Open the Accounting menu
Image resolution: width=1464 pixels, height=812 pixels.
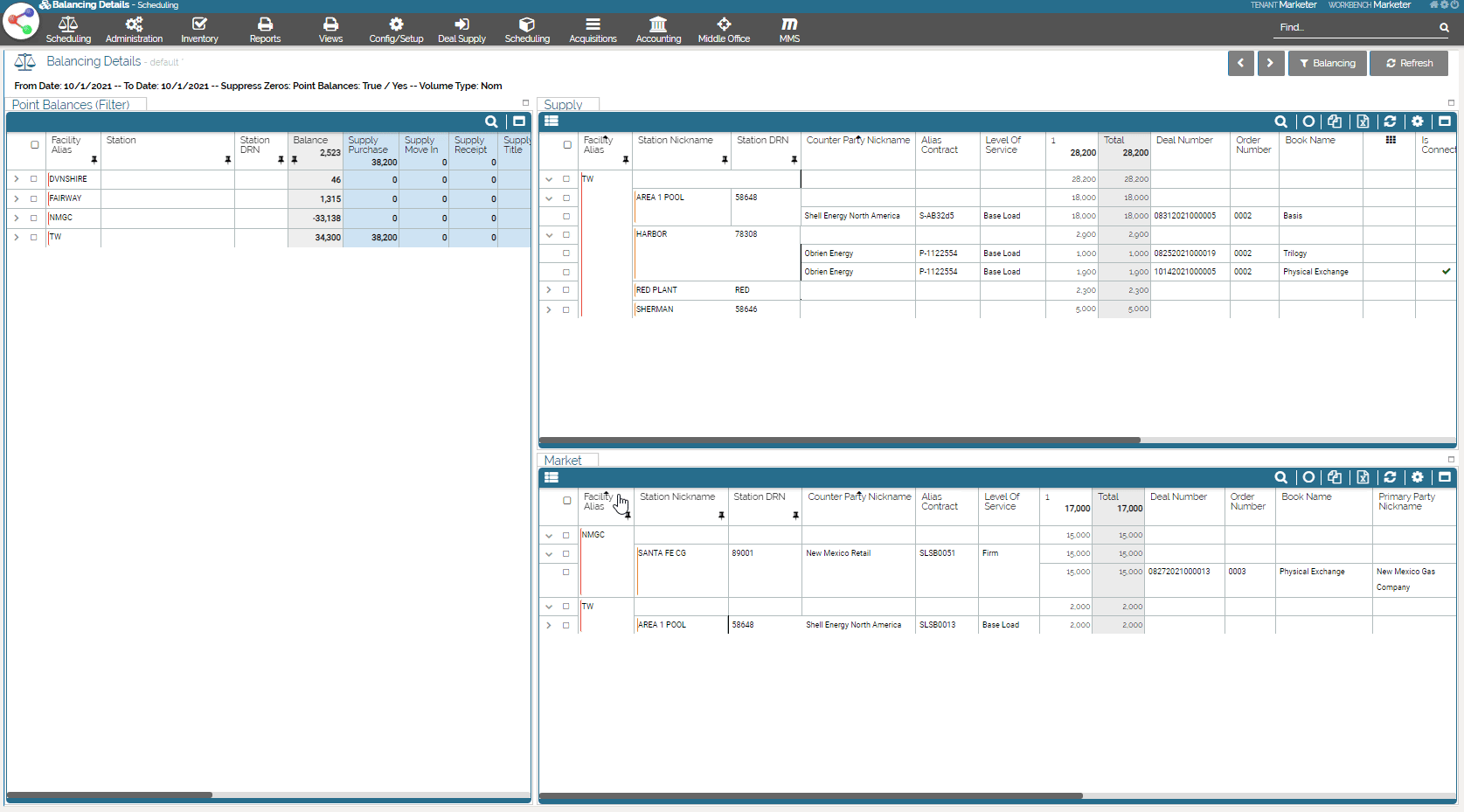click(x=658, y=29)
